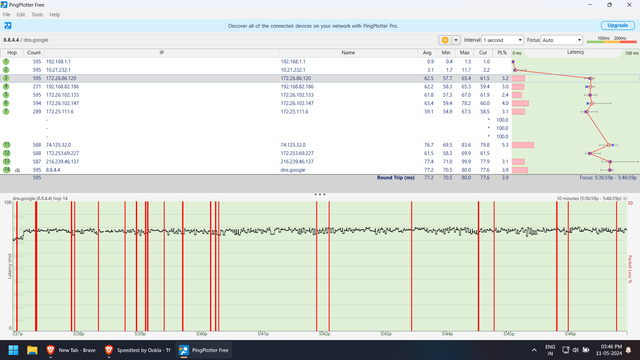Open the dropdown arrow beside pause button
Viewport: 640px width, 360px height.
[456, 40]
